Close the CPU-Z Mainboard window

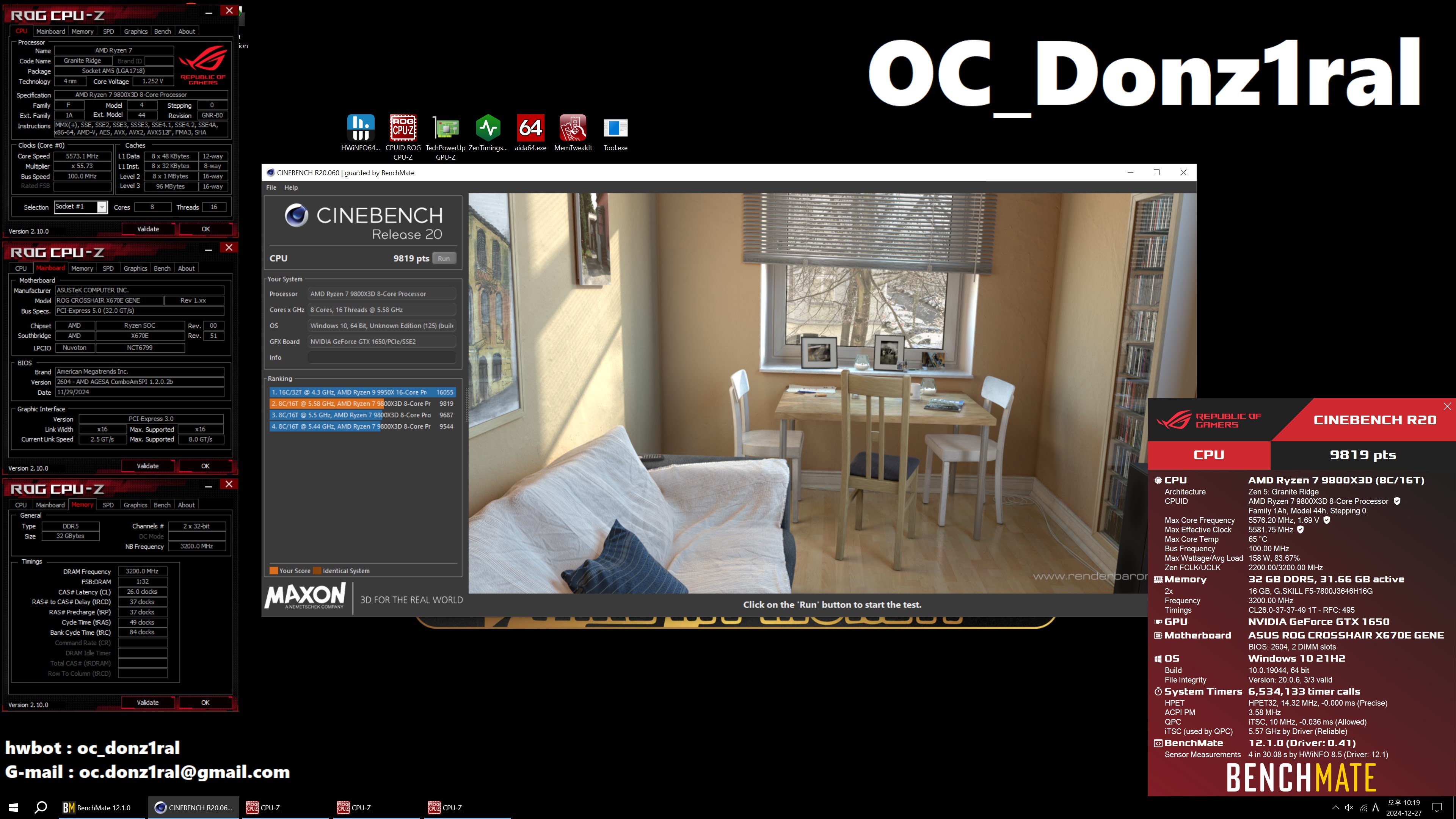point(229,248)
